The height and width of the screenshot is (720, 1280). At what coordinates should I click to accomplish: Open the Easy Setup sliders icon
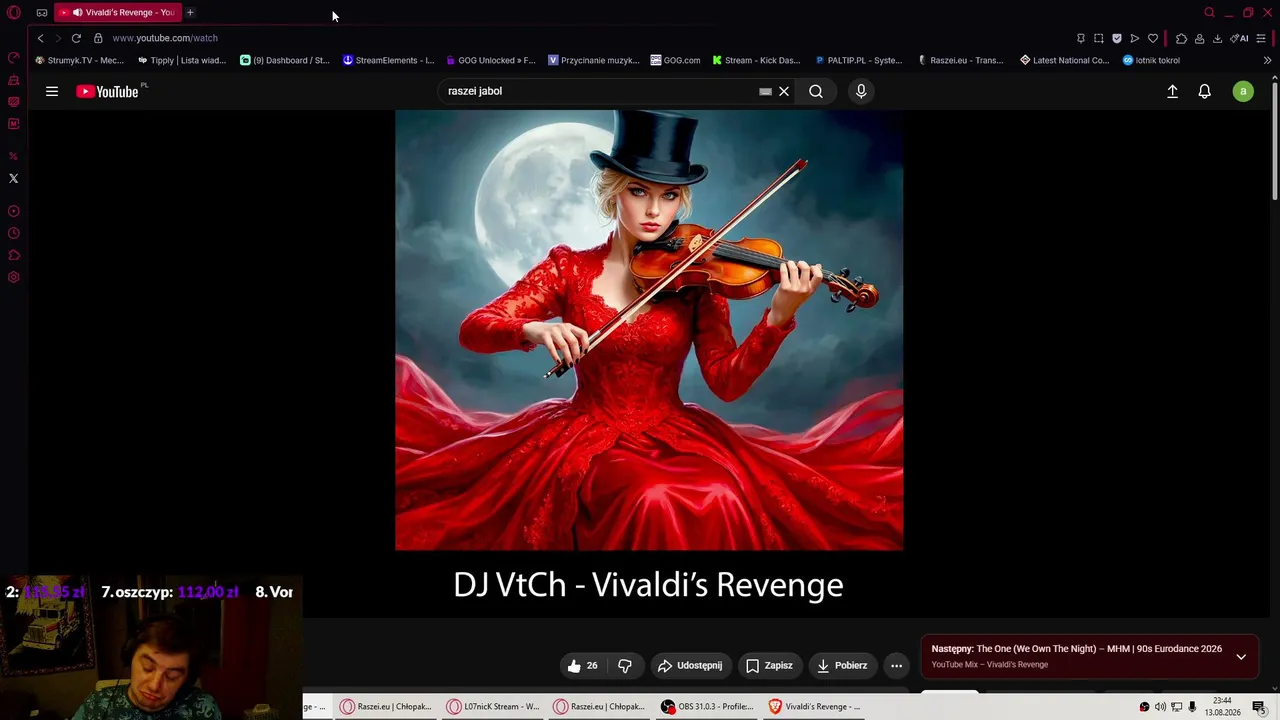click(1262, 38)
